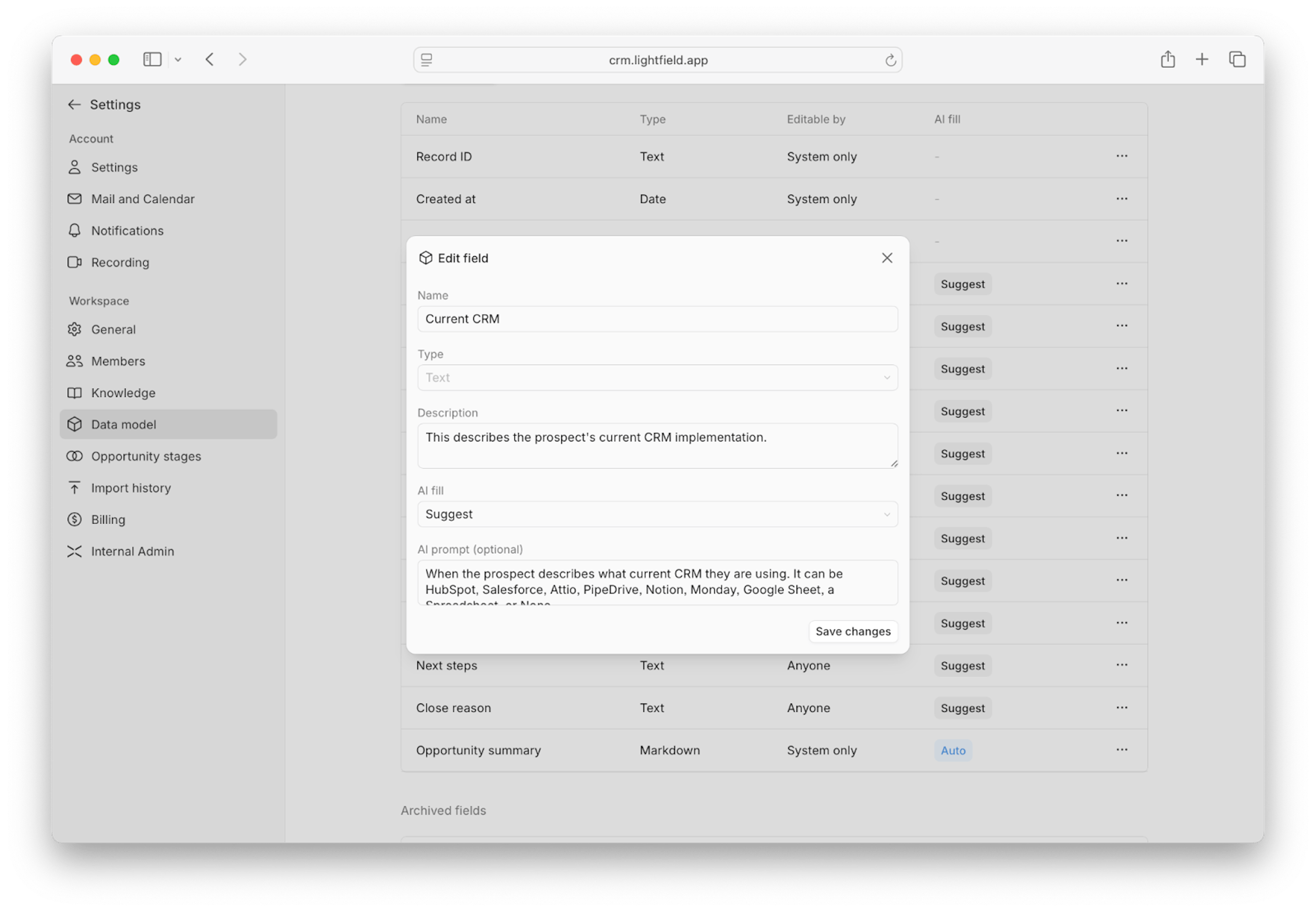The width and height of the screenshot is (1316, 912).
Task: Open the sidebar toggle chevron menu
Action: [178, 59]
